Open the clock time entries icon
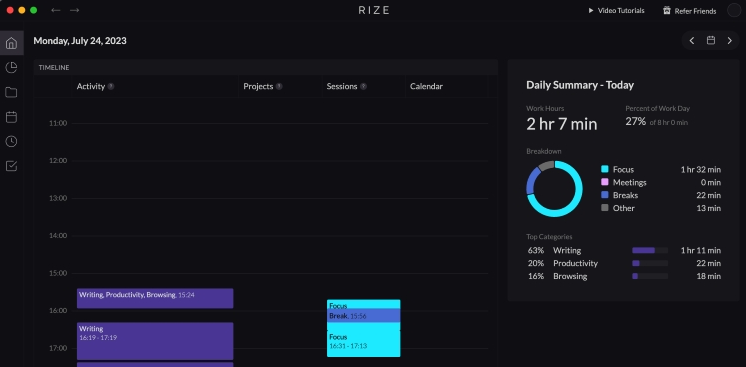The height and width of the screenshot is (367, 746). 11,141
